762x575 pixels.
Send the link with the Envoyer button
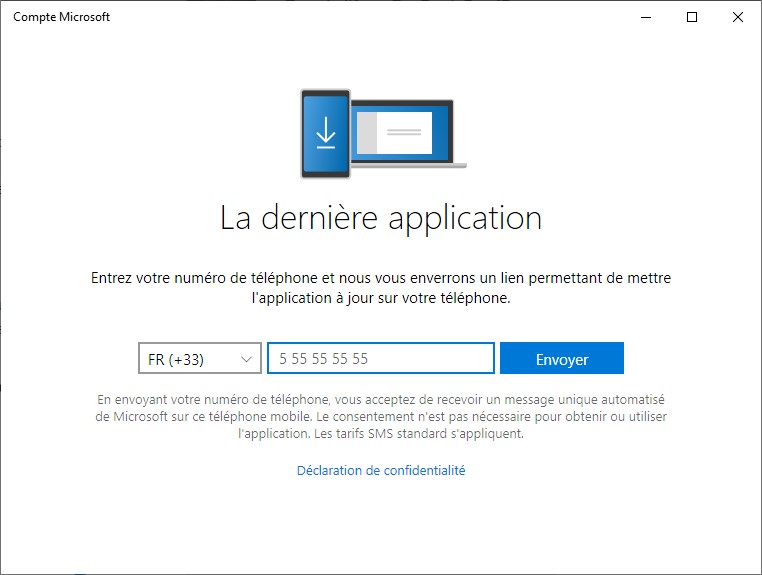click(x=562, y=358)
